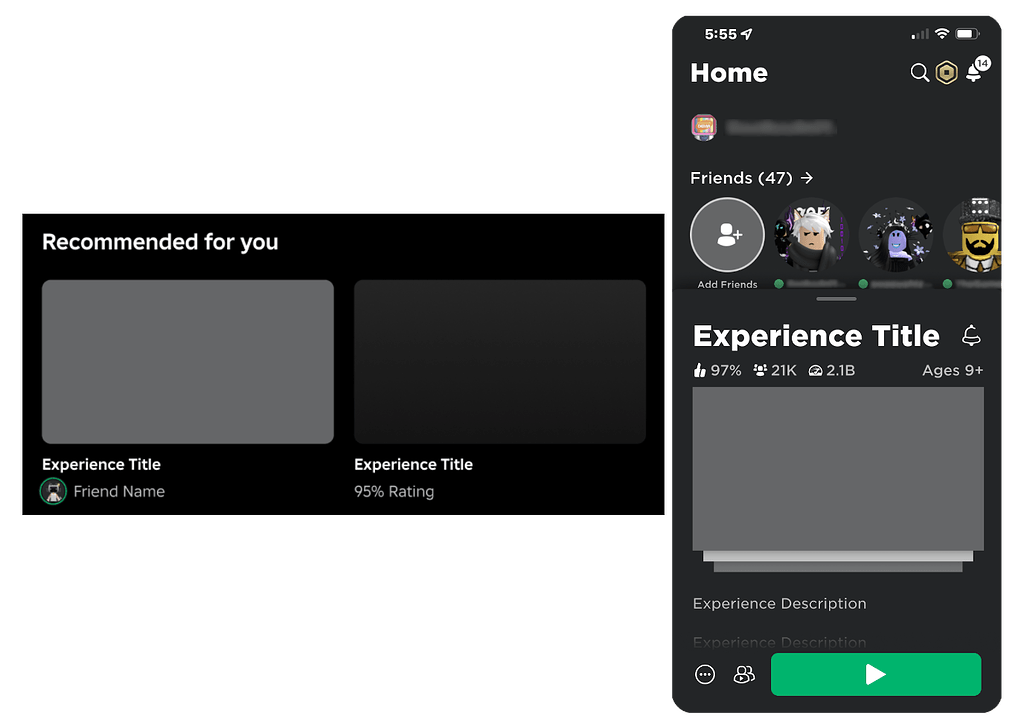
Task: Tap the green Play button
Action: (x=876, y=674)
